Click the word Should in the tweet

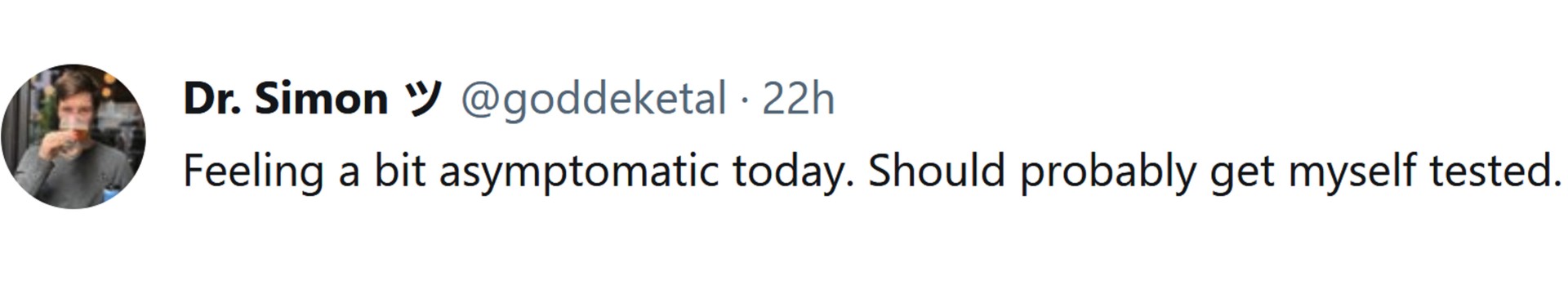936,171
